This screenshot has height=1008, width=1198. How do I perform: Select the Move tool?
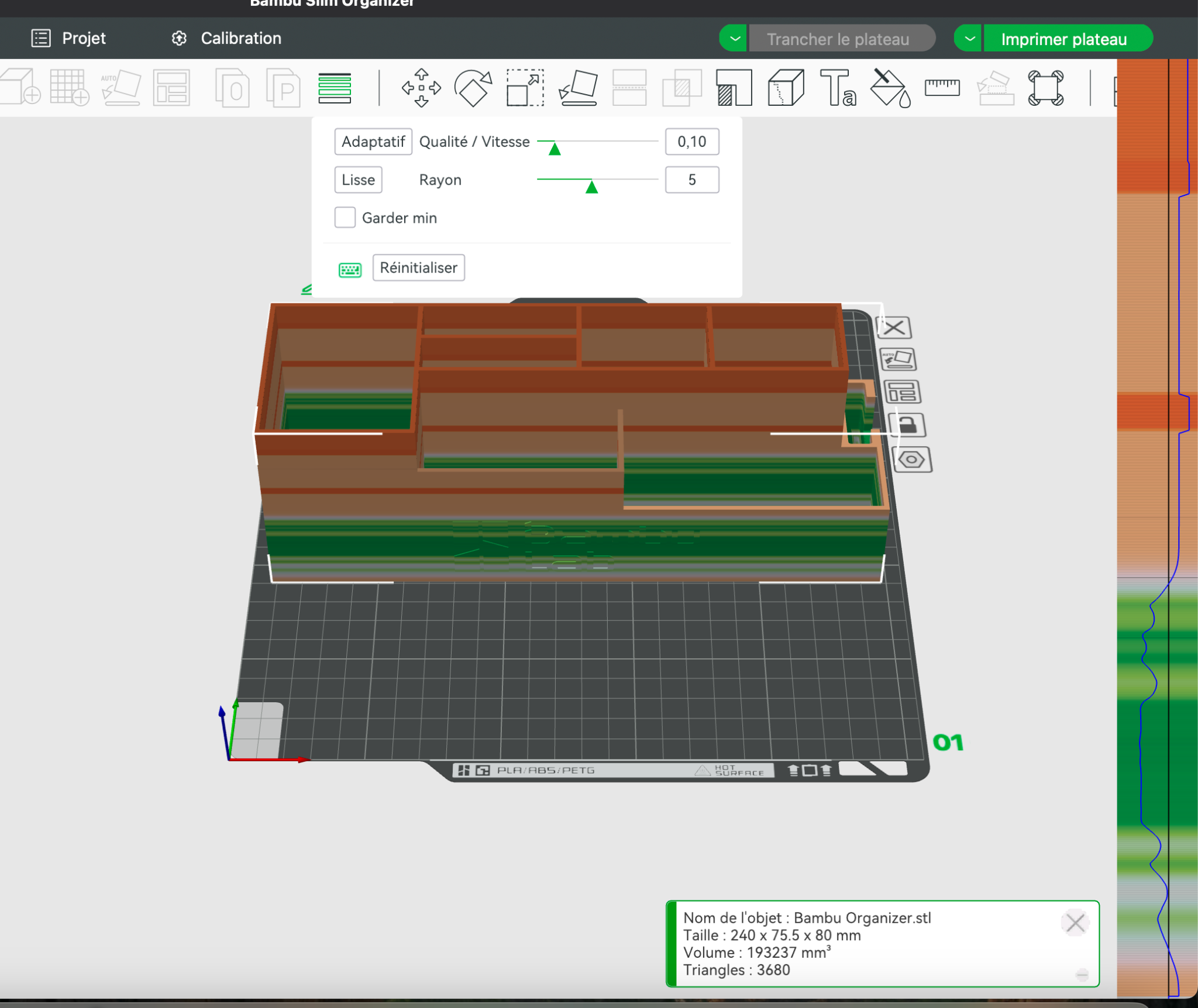pos(421,88)
